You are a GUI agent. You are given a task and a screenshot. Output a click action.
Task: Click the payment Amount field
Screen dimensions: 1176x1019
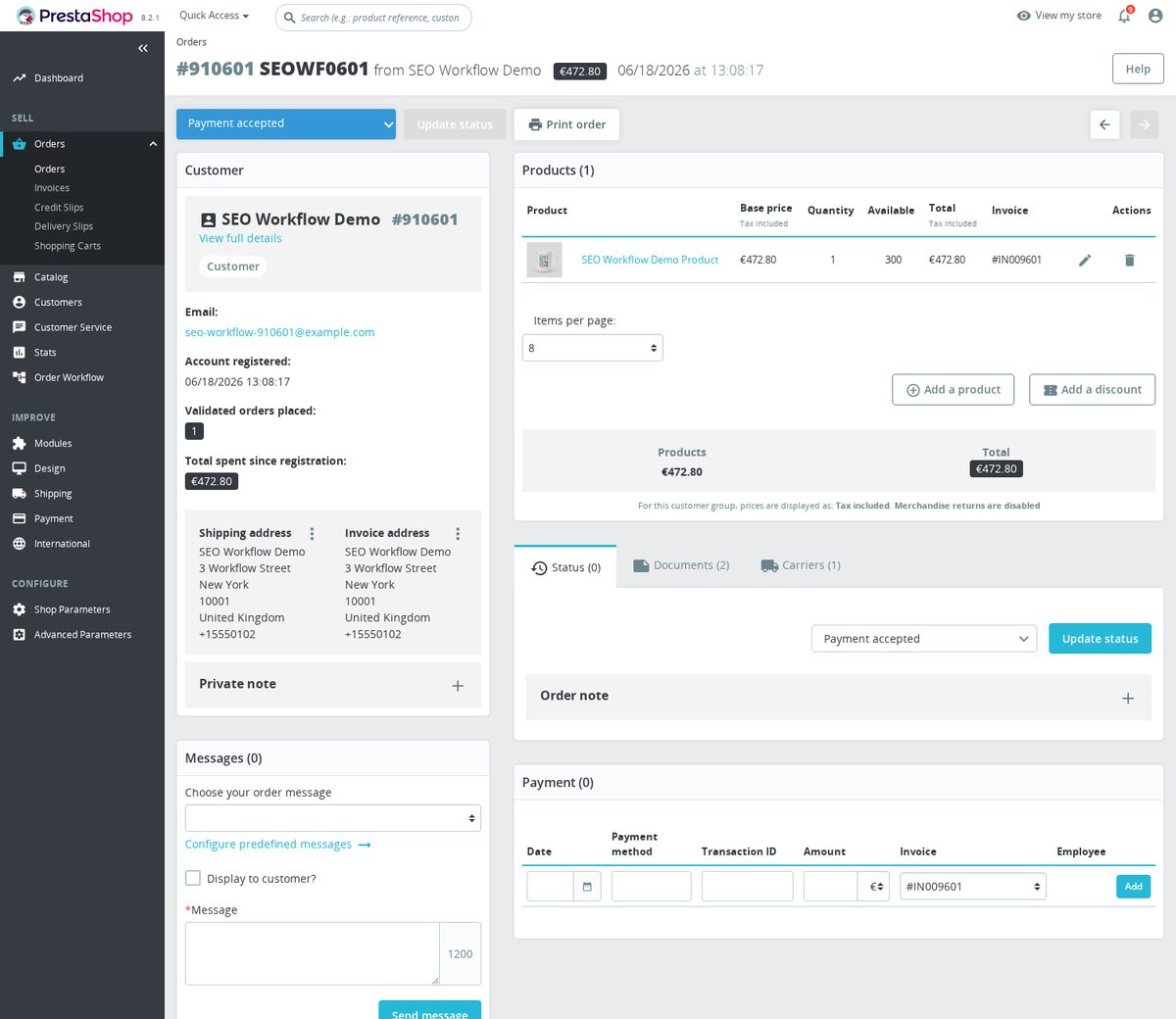(831, 887)
